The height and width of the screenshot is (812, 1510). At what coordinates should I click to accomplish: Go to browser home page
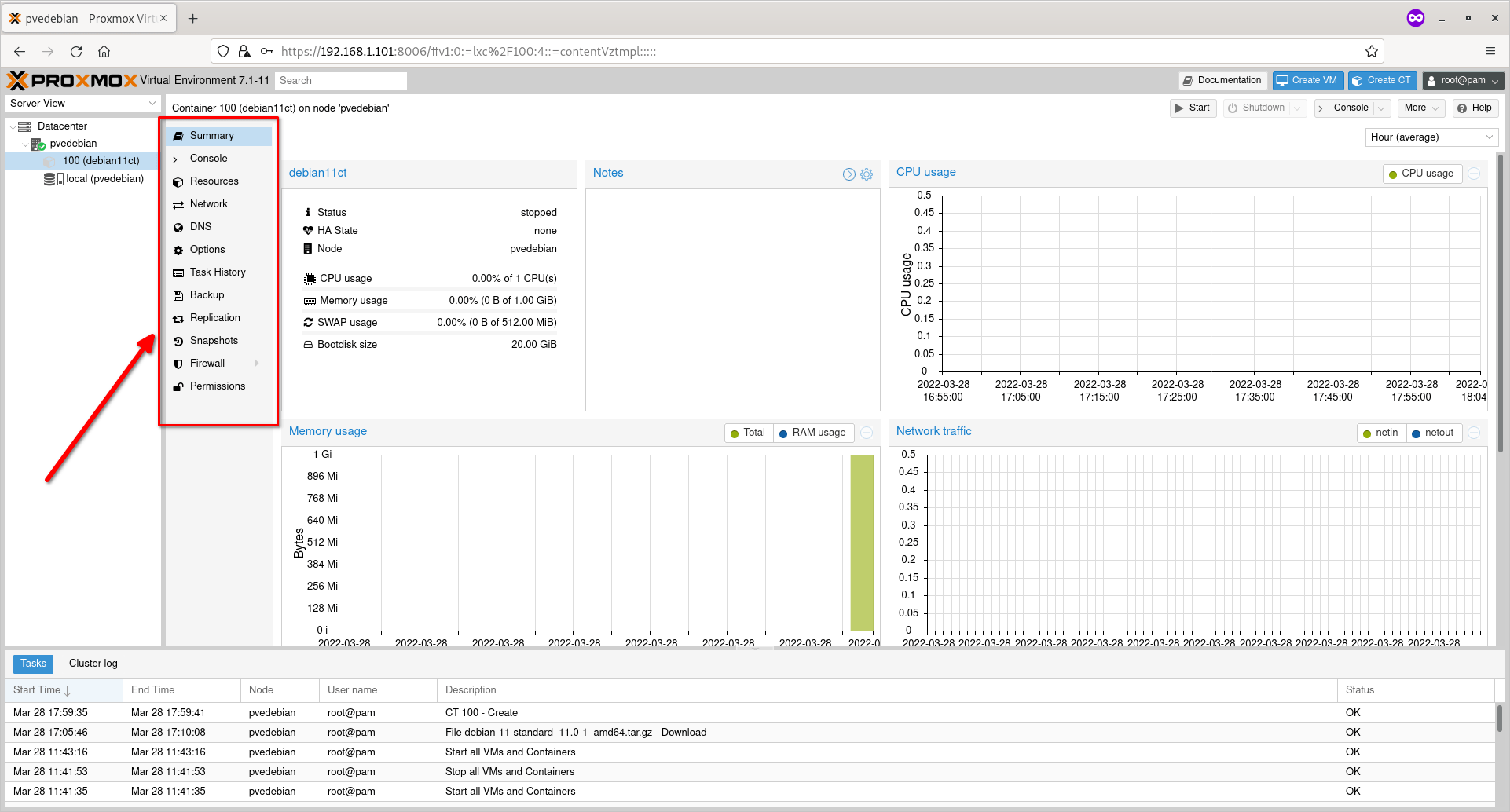click(104, 52)
